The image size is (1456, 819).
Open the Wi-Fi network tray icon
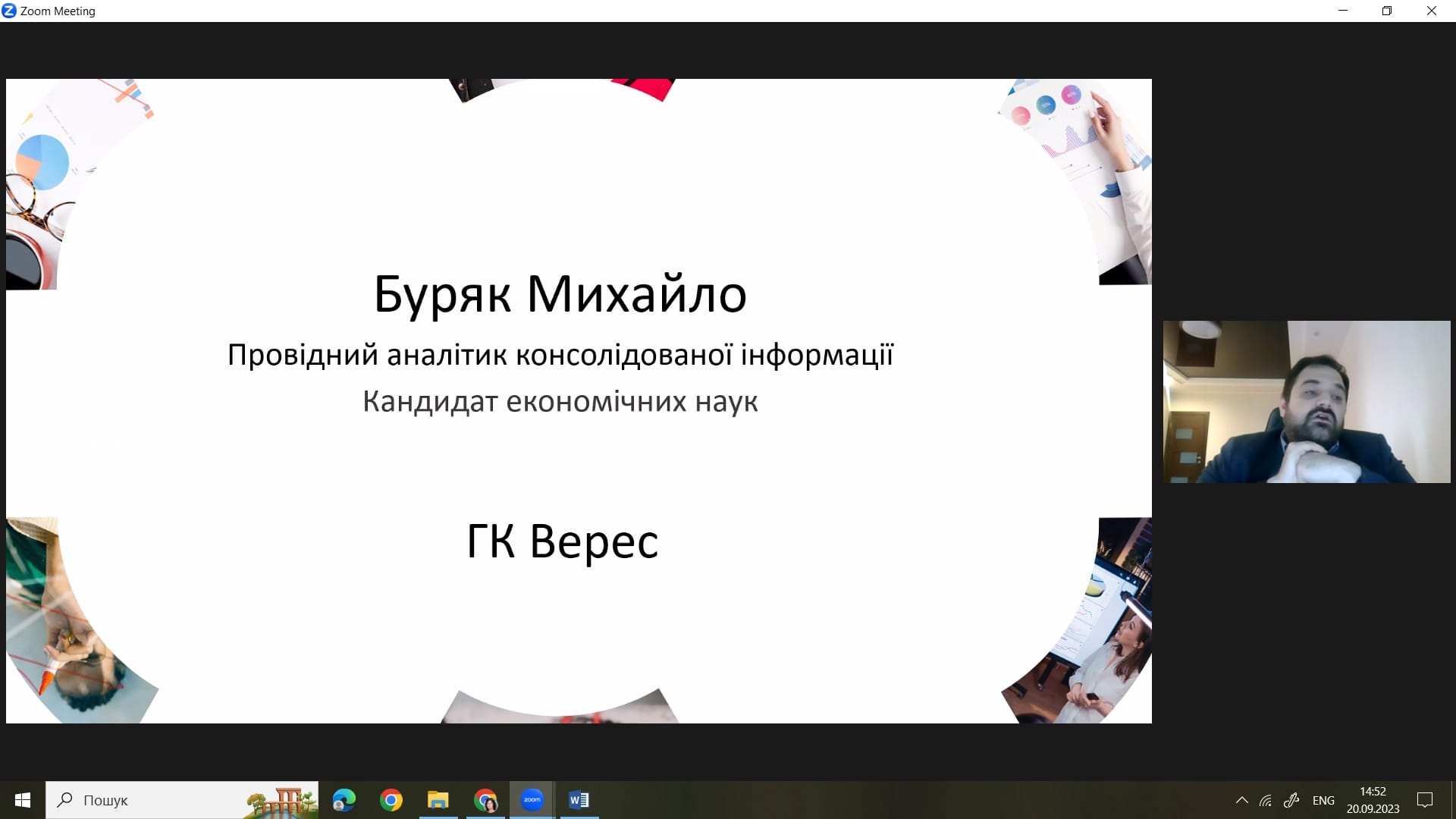click(x=1266, y=800)
